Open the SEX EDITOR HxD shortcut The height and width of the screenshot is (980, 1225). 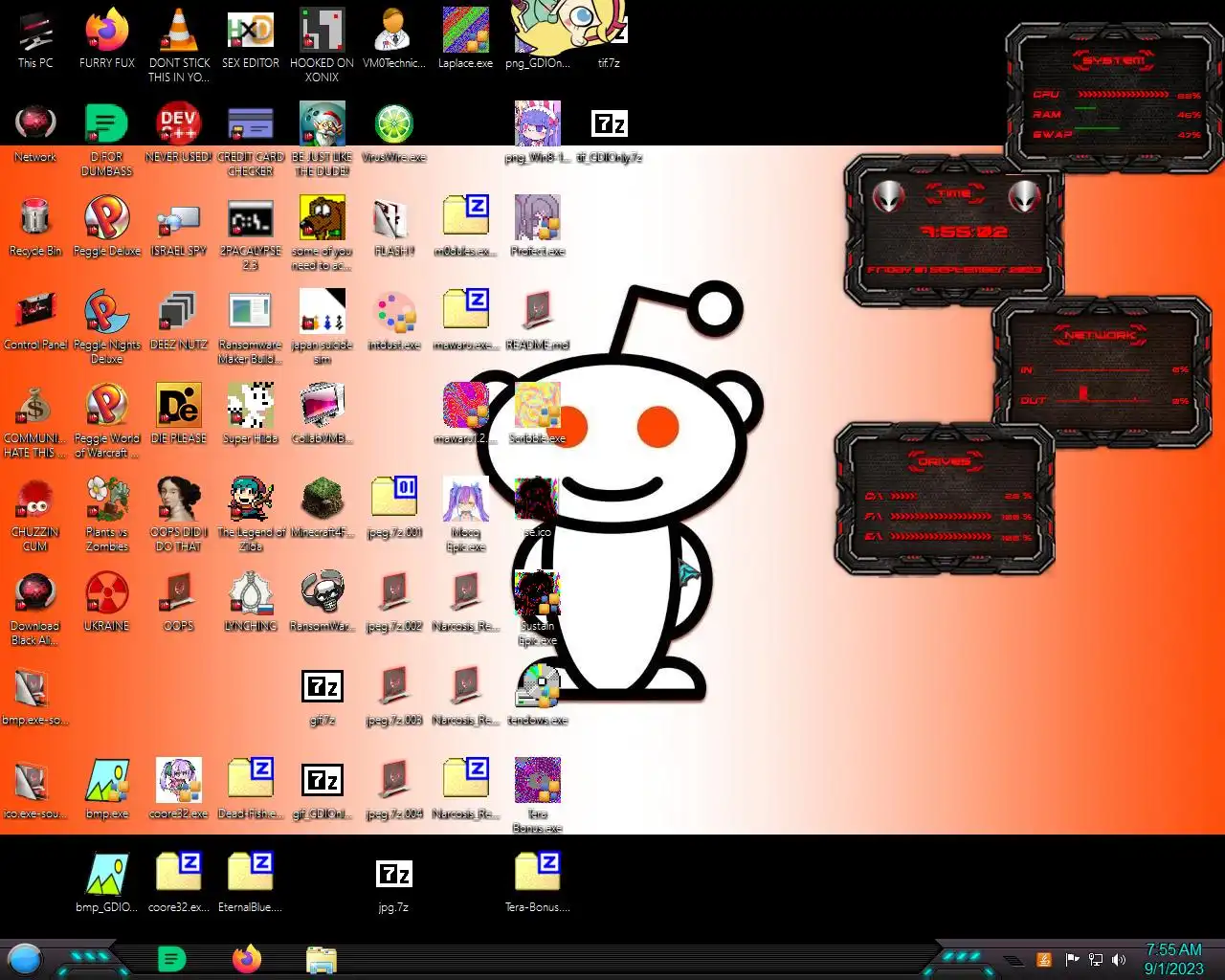tap(251, 39)
